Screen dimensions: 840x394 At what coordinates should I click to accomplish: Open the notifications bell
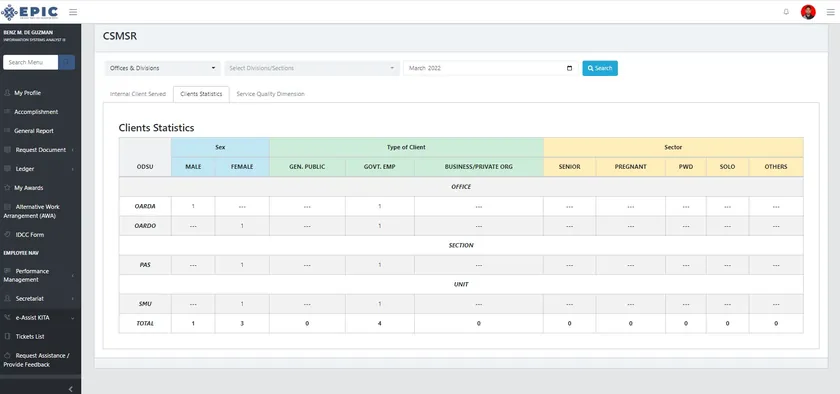tap(786, 12)
